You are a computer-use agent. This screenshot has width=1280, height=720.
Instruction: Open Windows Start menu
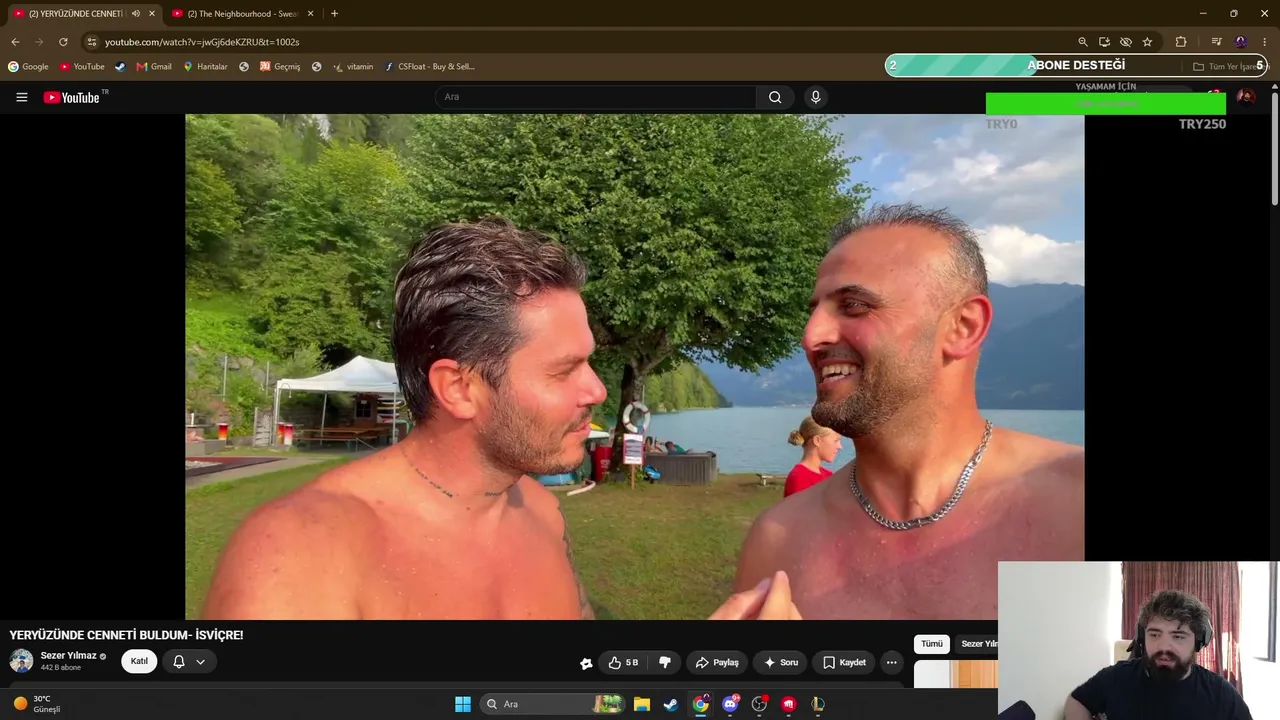[463, 704]
